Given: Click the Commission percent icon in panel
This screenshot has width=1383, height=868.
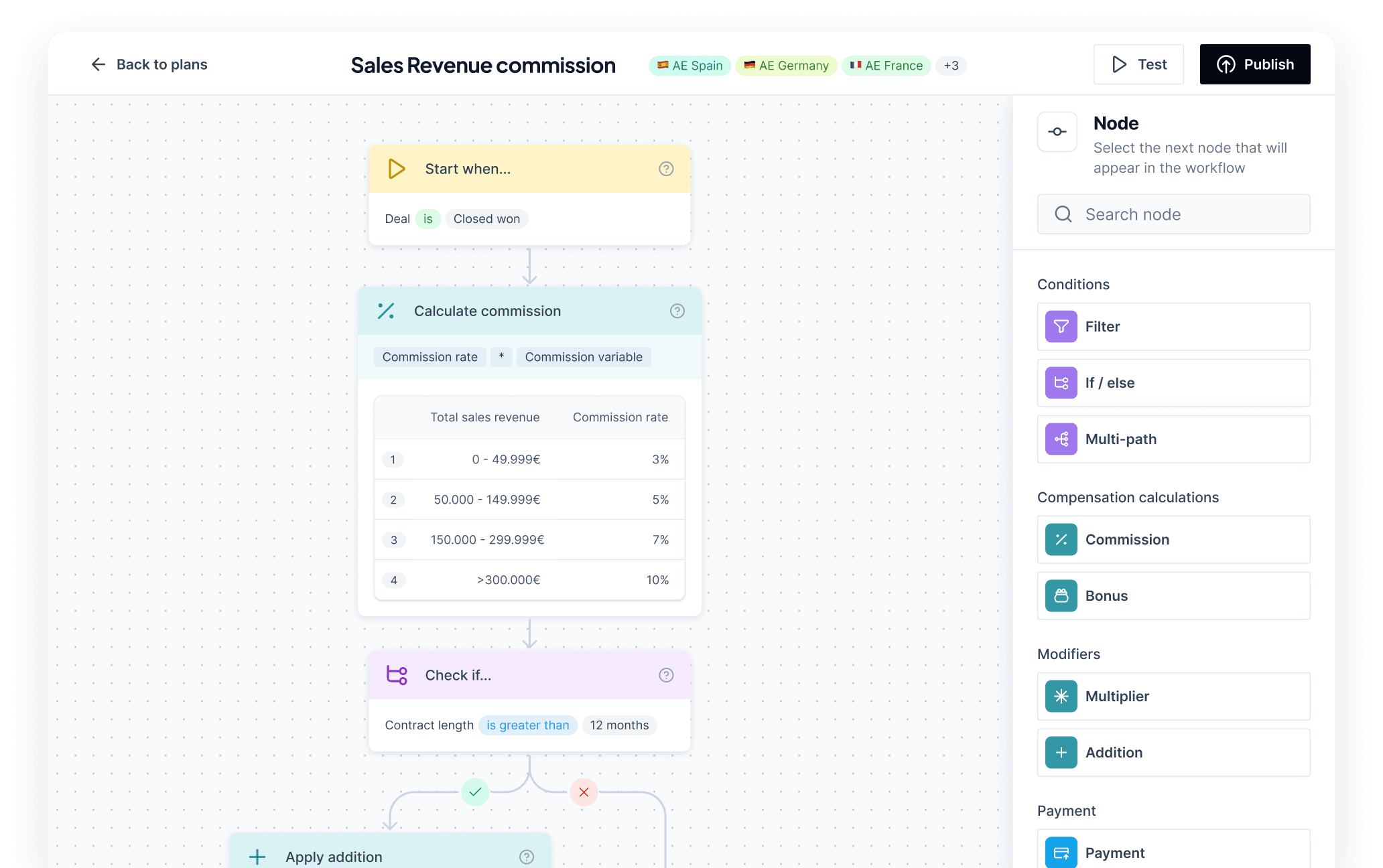Looking at the screenshot, I should 1061,540.
